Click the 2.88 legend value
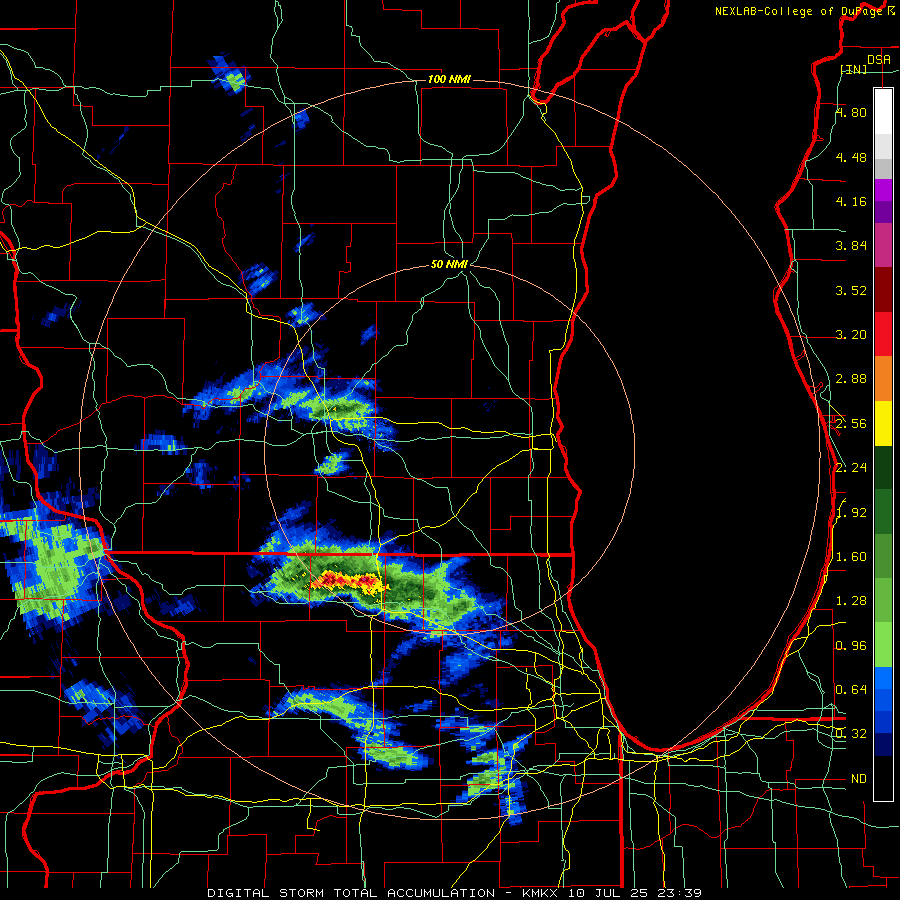This screenshot has height=900, width=900. coord(851,379)
